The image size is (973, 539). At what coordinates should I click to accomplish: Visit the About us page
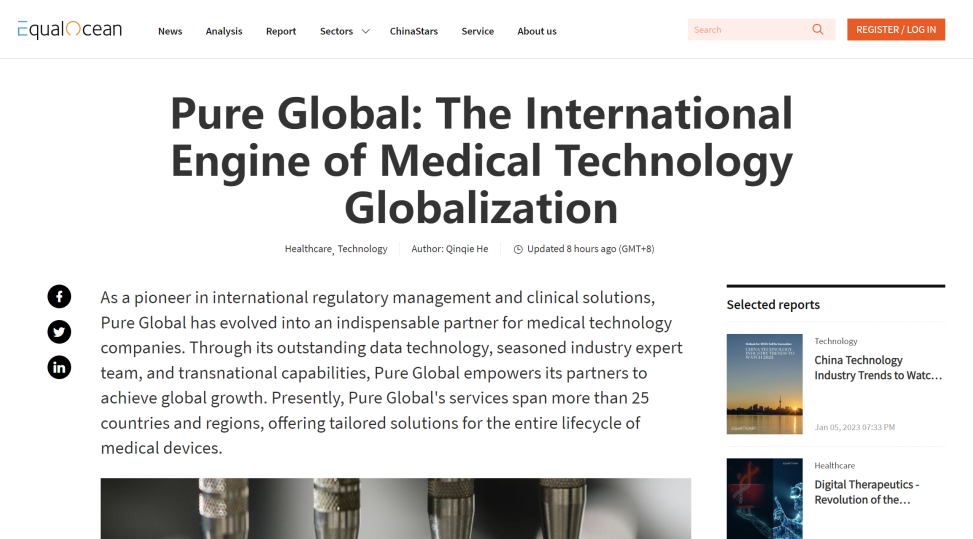point(537,31)
